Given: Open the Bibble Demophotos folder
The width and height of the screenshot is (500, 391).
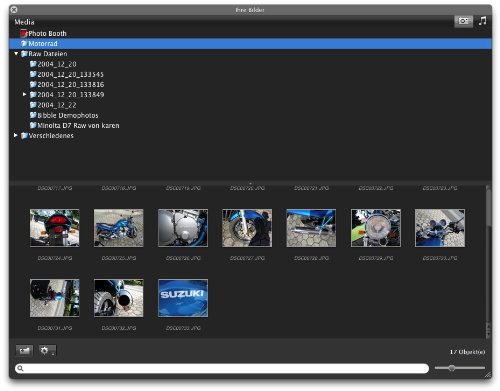Looking at the screenshot, I should [68, 115].
